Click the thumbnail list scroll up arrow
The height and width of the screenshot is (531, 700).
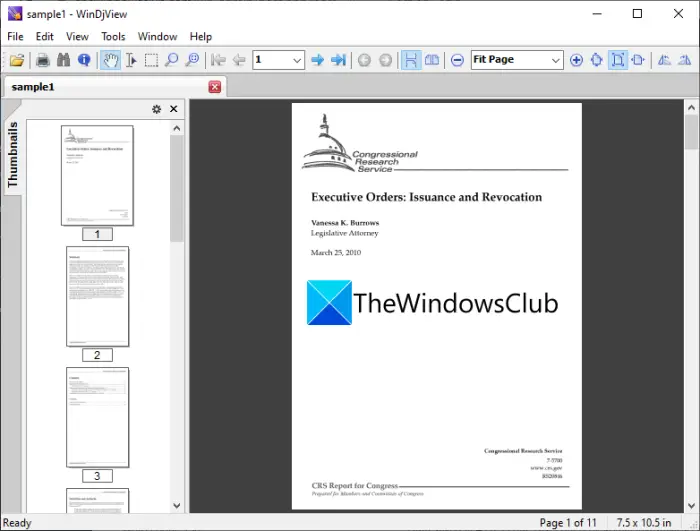coord(177,129)
